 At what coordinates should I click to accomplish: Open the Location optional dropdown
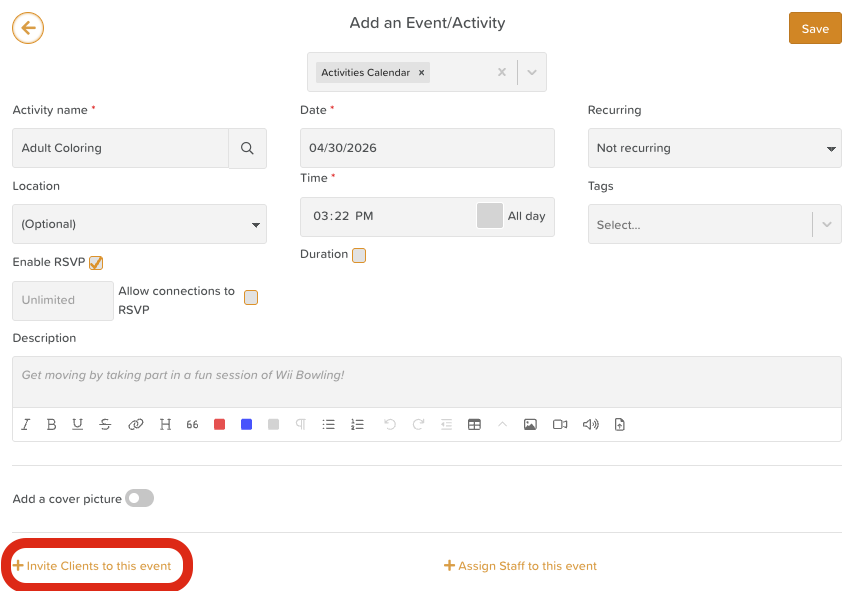coord(140,224)
